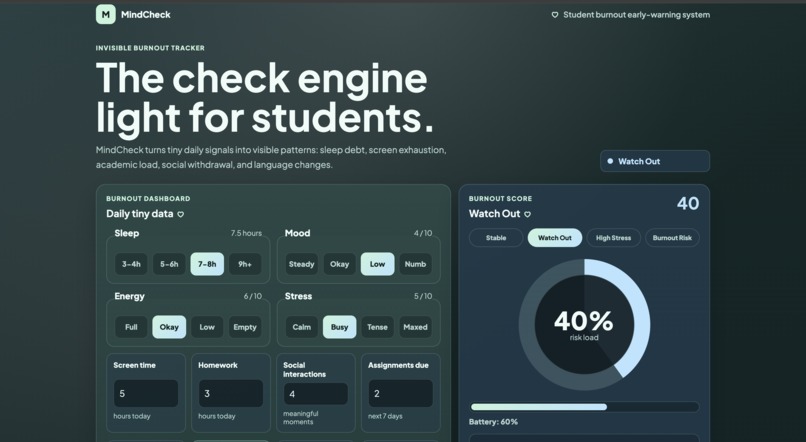
Task: Pick the 9h+ sleep option
Action: 245,264
